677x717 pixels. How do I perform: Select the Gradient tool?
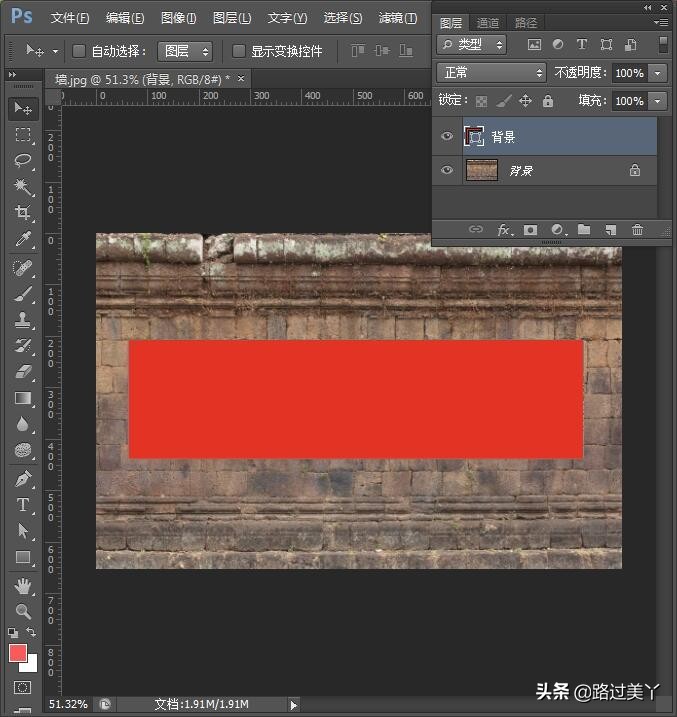(23, 398)
